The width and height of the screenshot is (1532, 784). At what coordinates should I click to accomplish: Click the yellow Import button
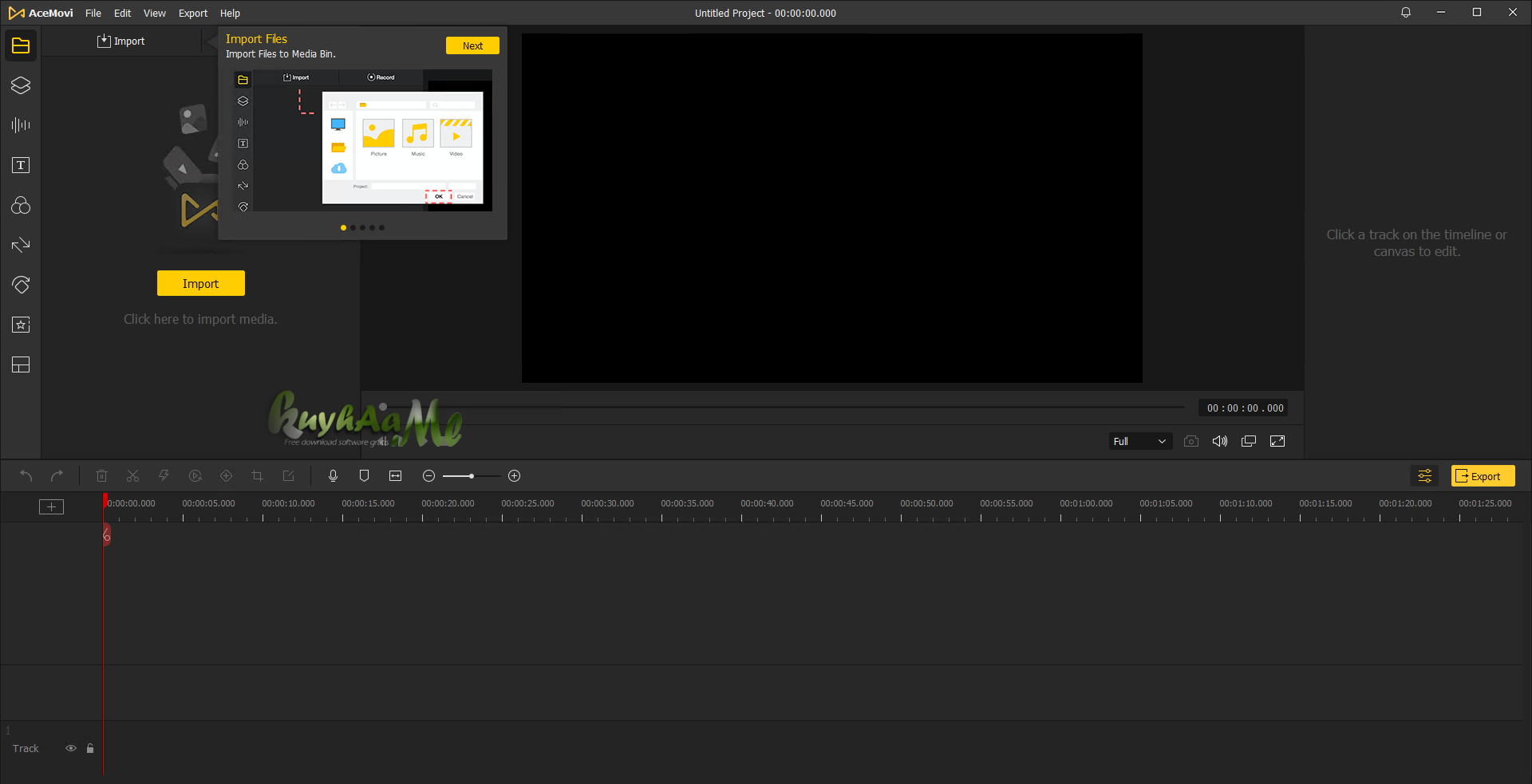coord(201,283)
